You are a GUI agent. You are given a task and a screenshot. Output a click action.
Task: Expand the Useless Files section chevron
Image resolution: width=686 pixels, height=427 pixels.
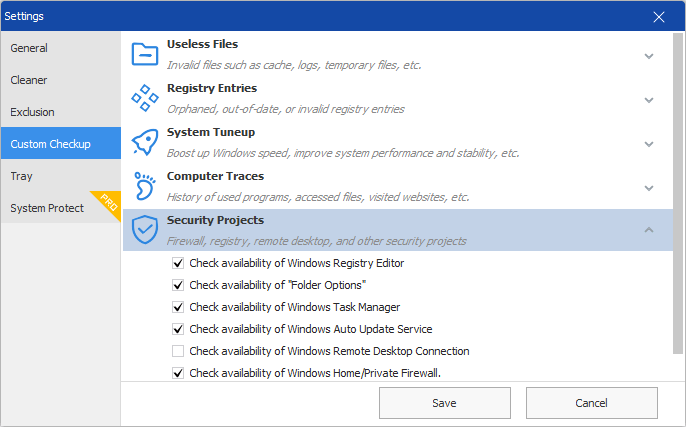(649, 56)
